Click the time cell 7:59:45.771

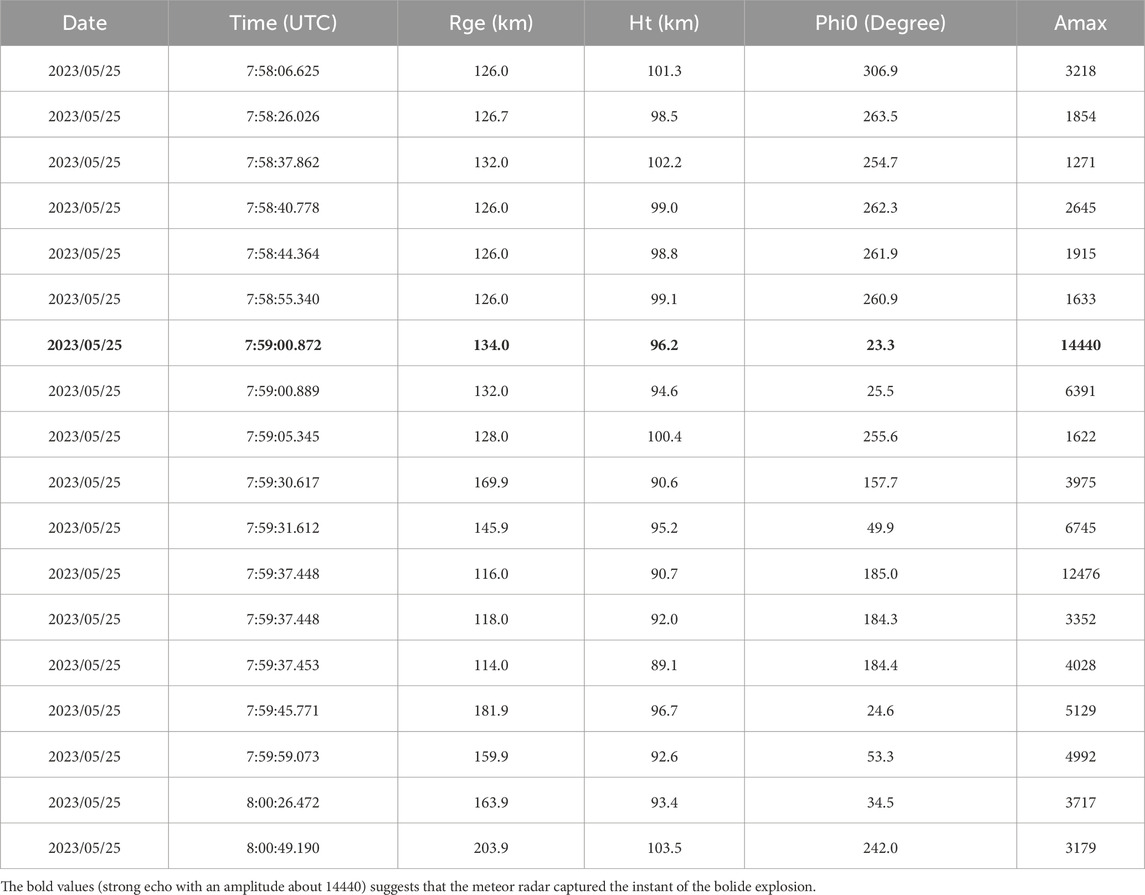pos(283,710)
